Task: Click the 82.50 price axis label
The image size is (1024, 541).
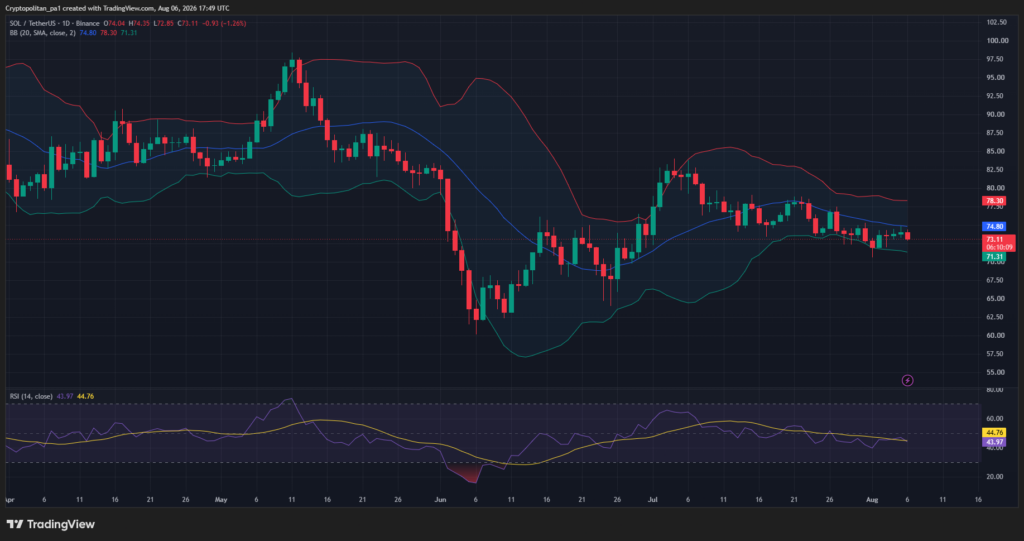Action: [995, 170]
